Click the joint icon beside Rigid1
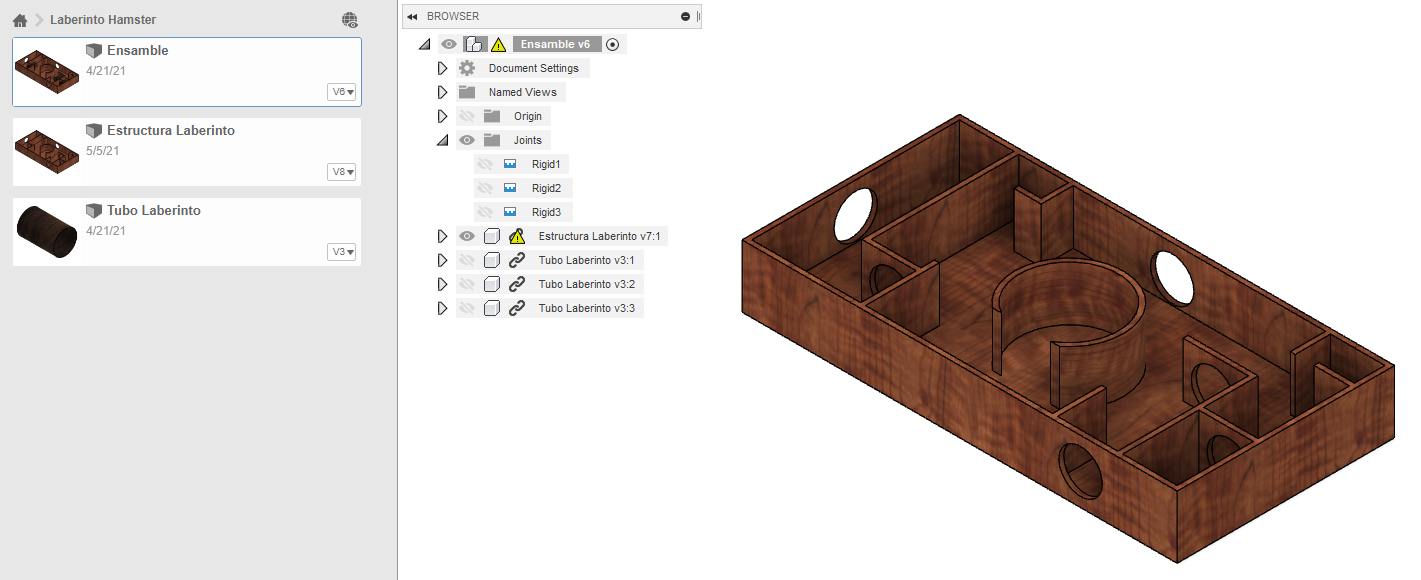The width and height of the screenshot is (1421, 580). tap(510, 164)
